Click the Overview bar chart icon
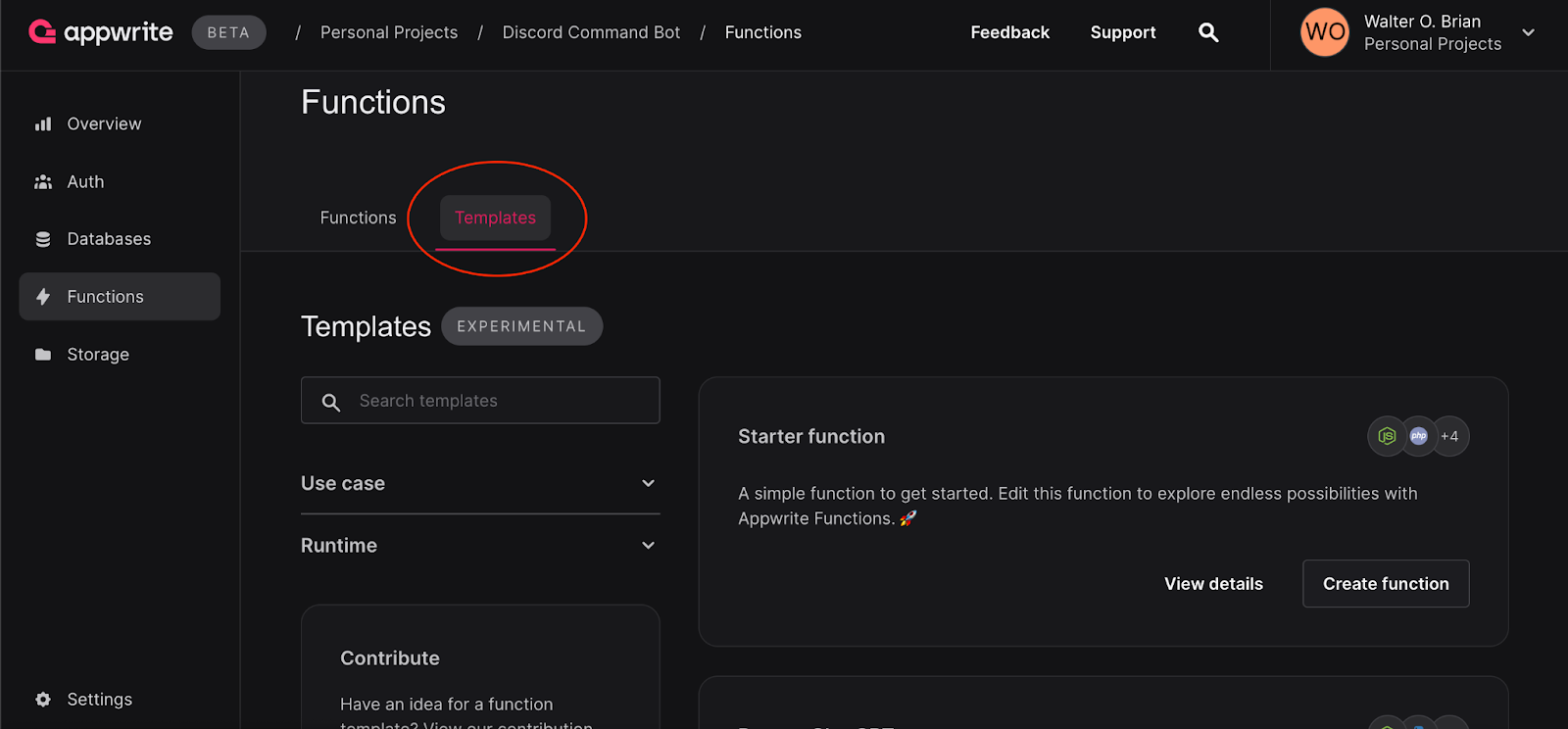 tap(43, 124)
